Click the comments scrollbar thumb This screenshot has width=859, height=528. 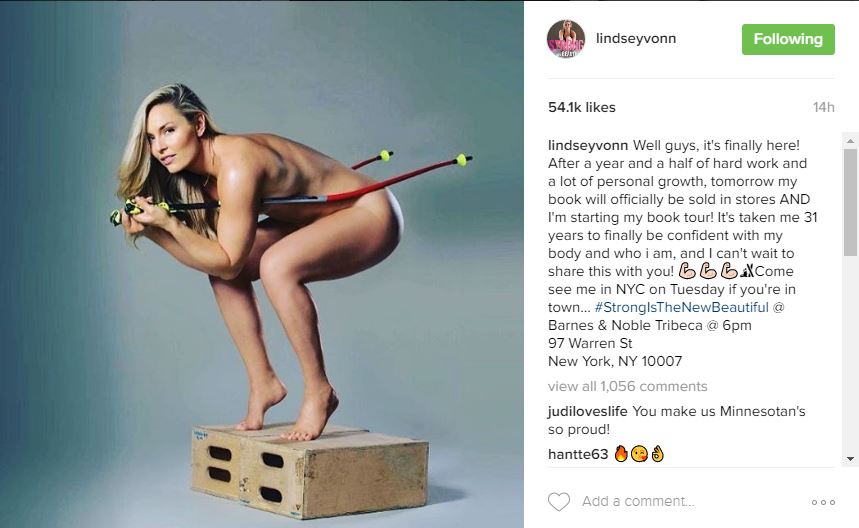850,202
